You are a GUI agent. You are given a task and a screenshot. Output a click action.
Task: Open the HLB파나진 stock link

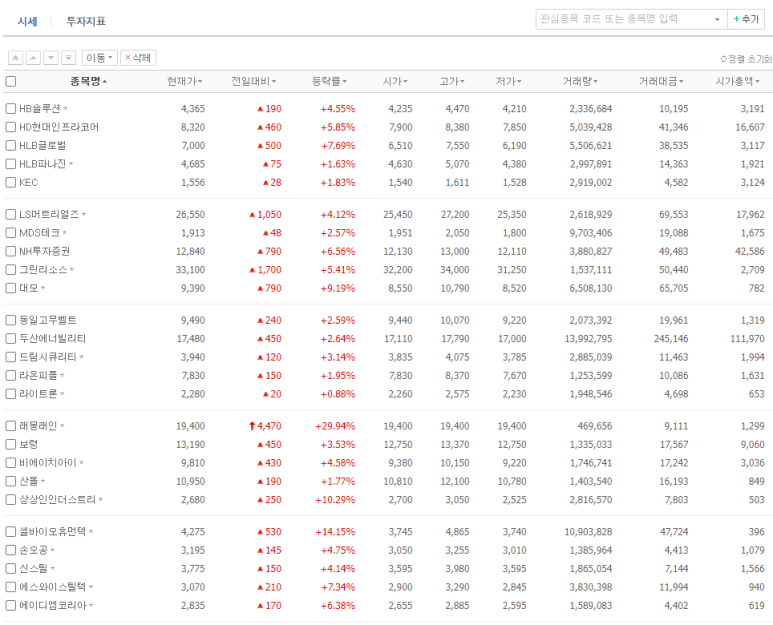click(42, 164)
